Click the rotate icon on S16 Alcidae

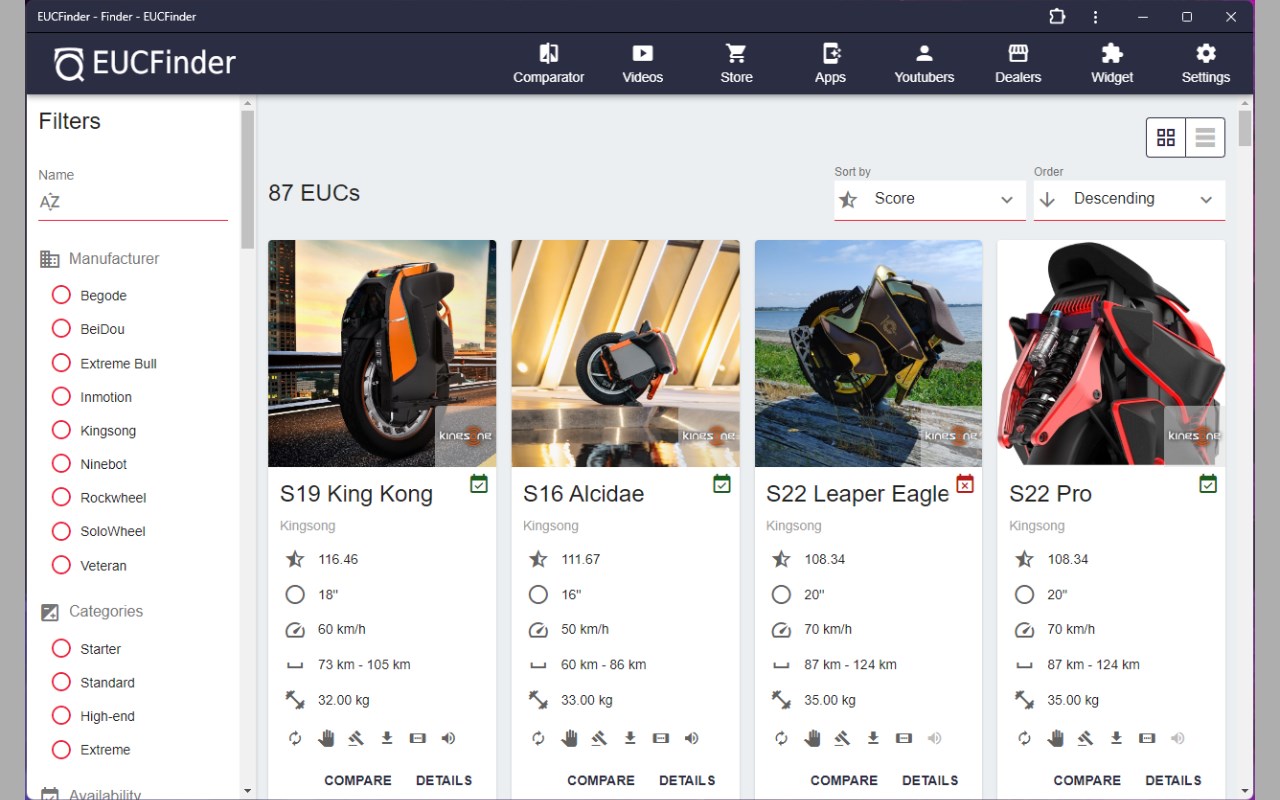coord(538,738)
